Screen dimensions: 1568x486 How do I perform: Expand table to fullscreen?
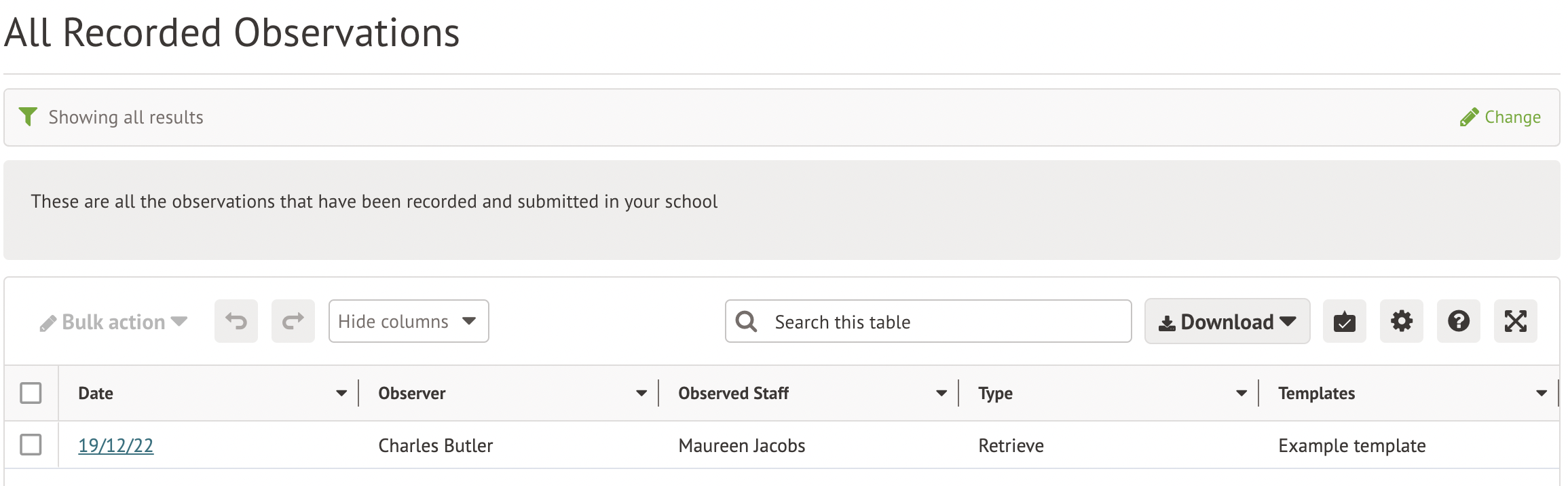click(1515, 321)
